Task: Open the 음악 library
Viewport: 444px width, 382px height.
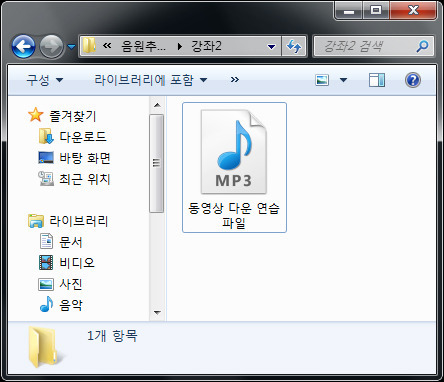Action: coord(71,305)
